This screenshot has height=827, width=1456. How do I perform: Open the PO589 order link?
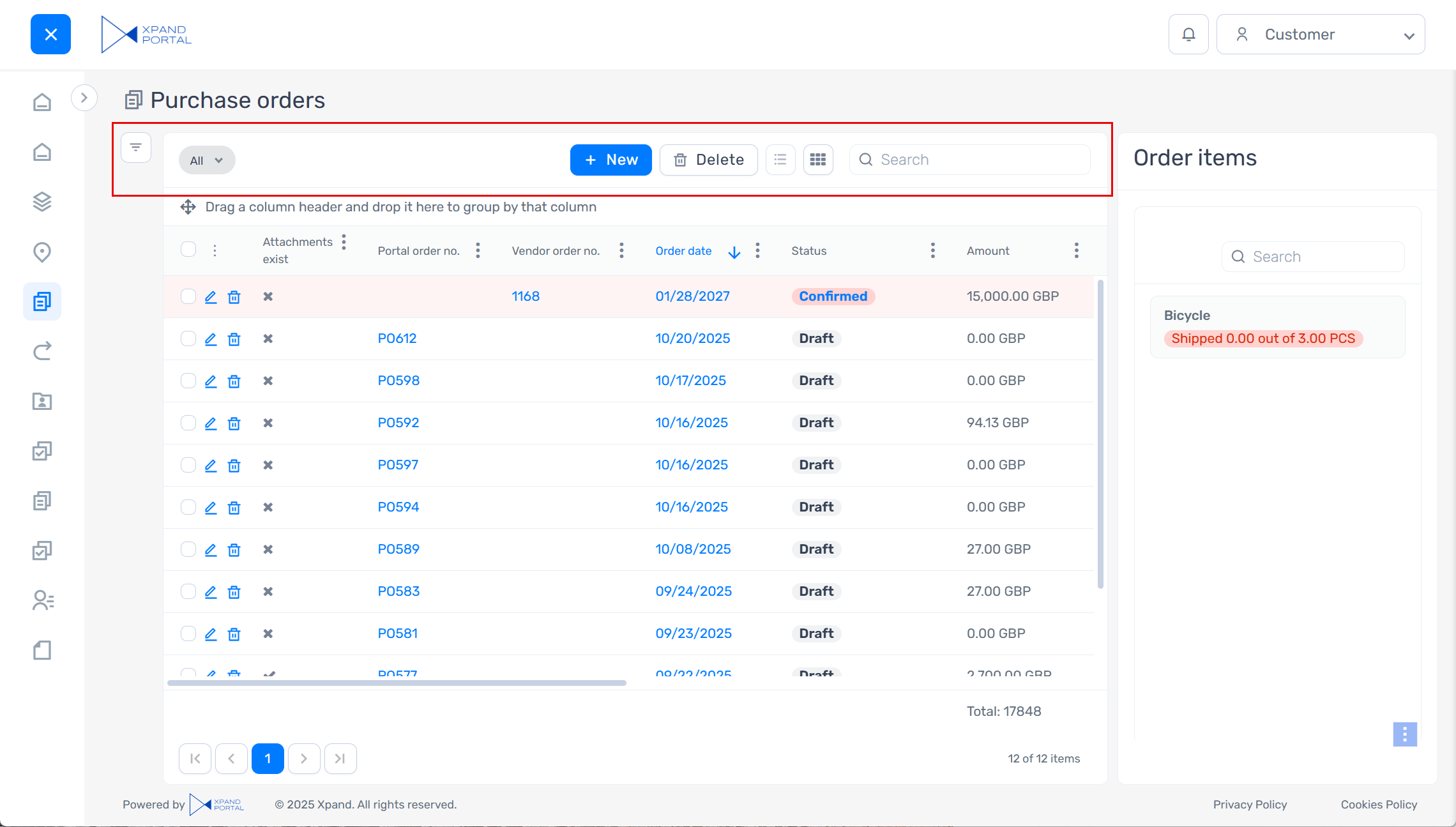398,549
